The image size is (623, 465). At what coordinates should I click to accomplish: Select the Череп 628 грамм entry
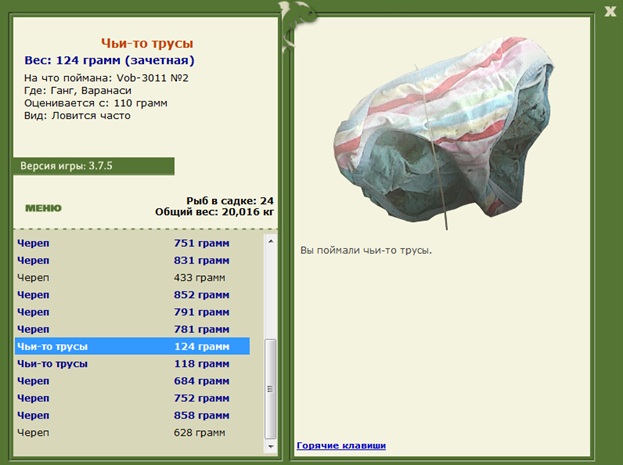coord(132,432)
